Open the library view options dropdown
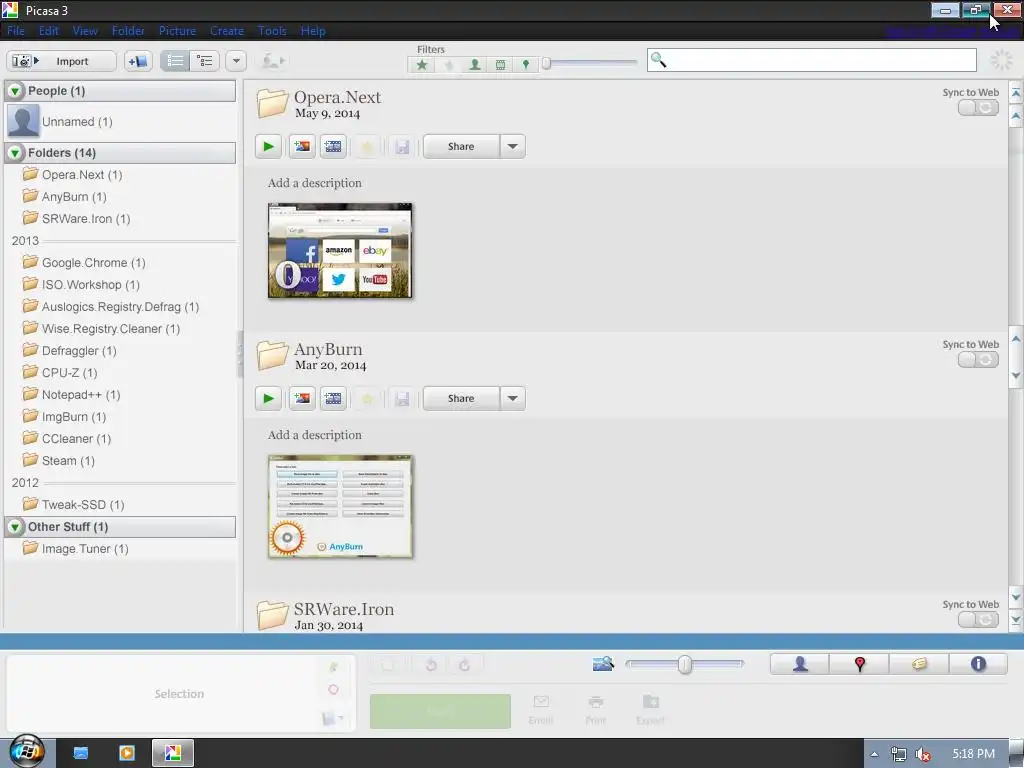1024x768 pixels. tap(236, 61)
